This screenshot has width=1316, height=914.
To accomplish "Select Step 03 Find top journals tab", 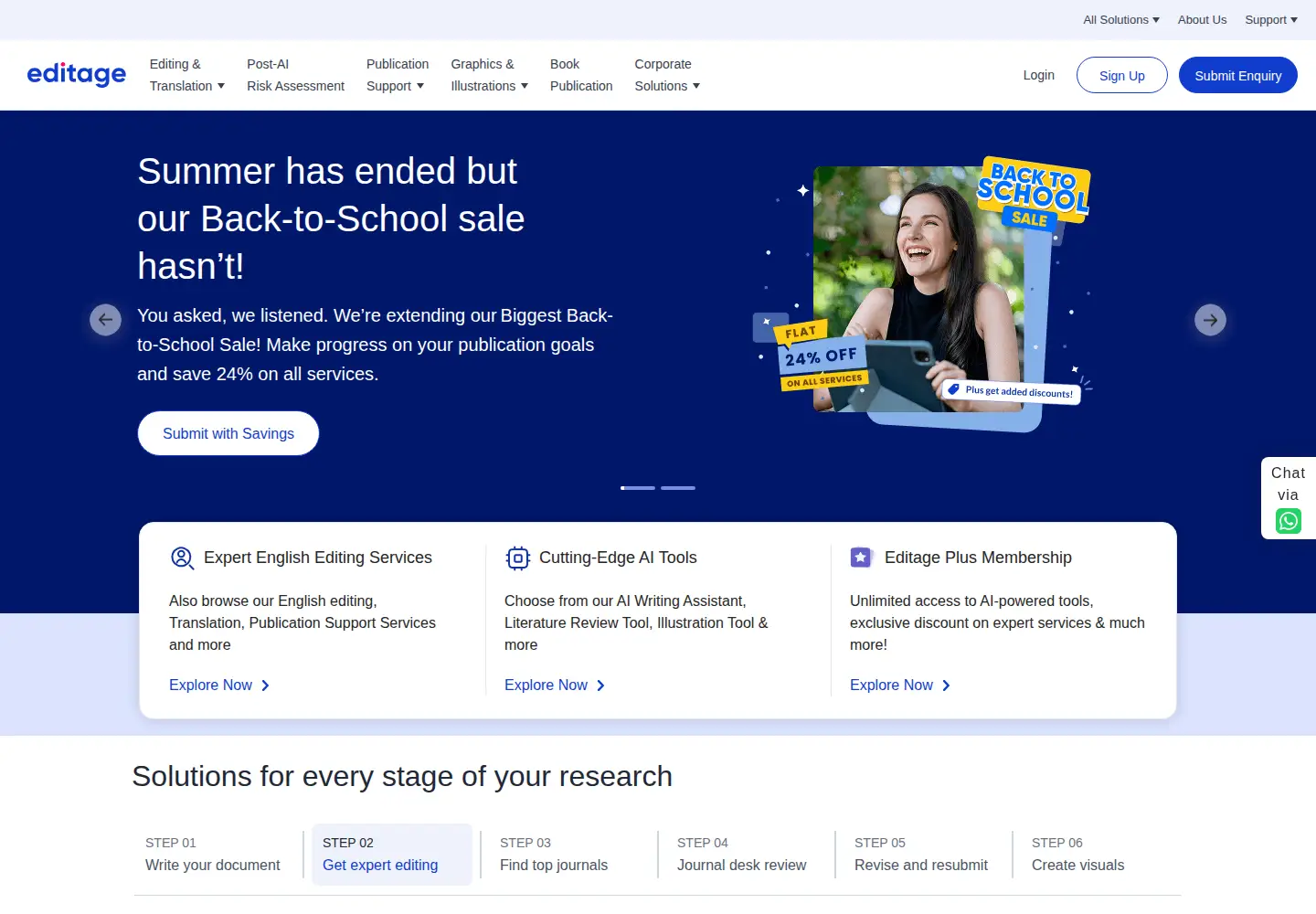I will [568, 855].
